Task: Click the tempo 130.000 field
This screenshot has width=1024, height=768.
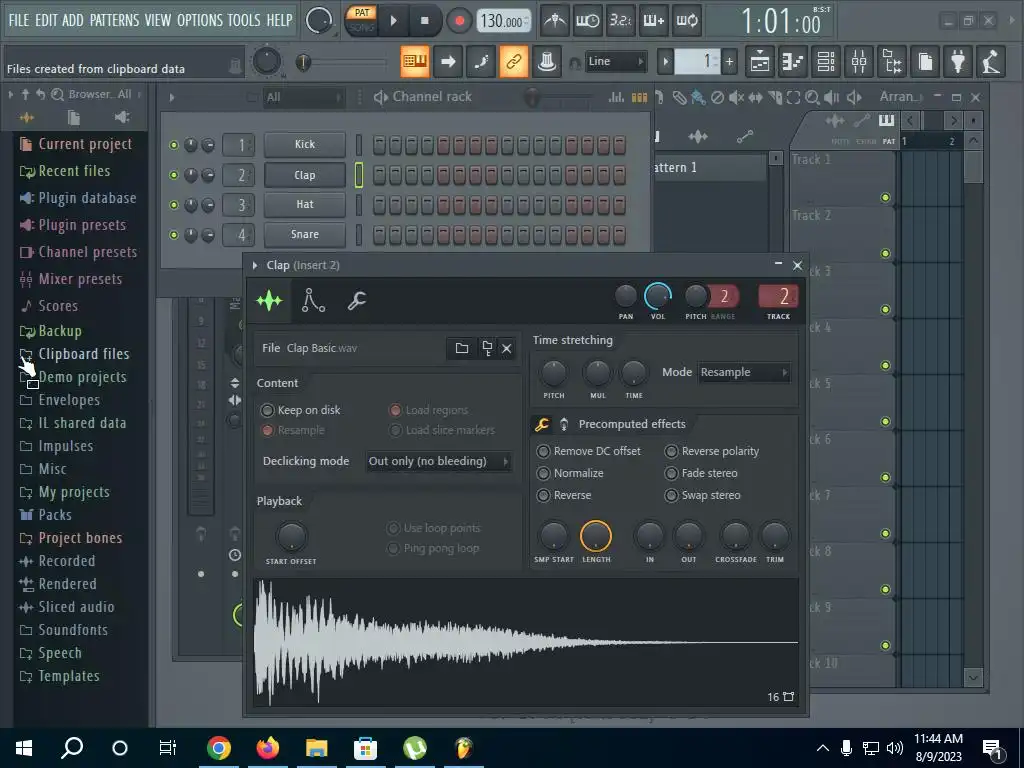Action: [x=504, y=21]
